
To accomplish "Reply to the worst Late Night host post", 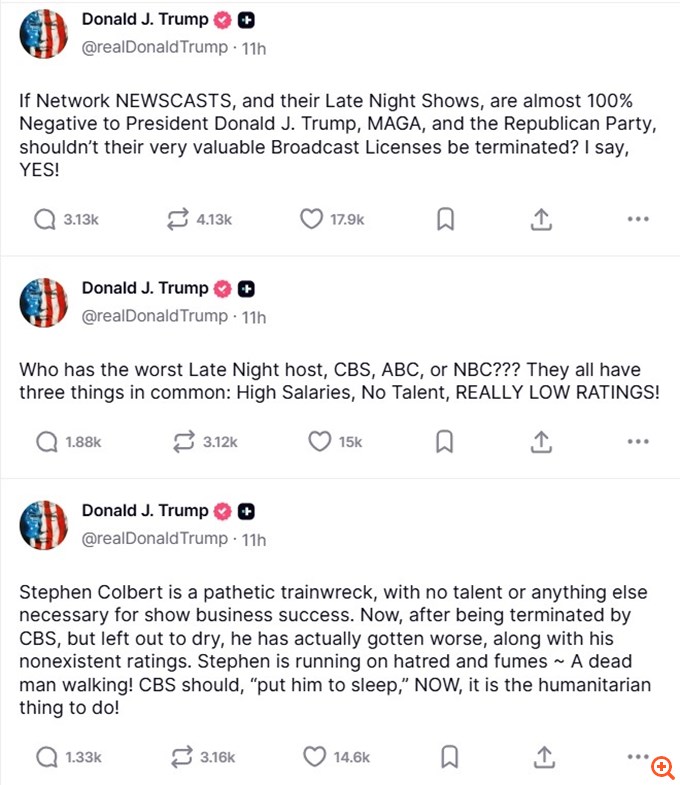I will (x=45, y=441).
